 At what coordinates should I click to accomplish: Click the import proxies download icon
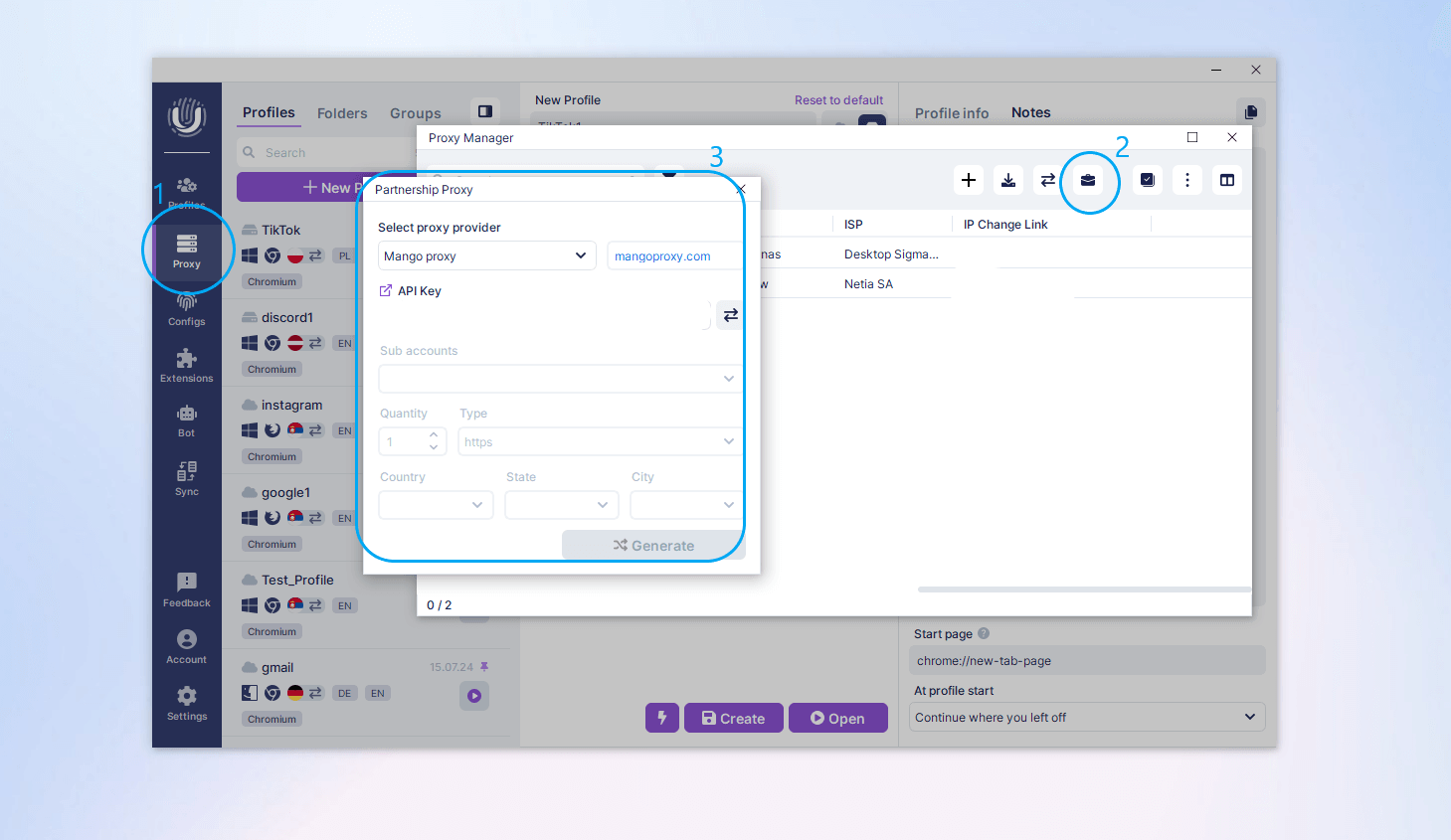tap(1008, 180)
